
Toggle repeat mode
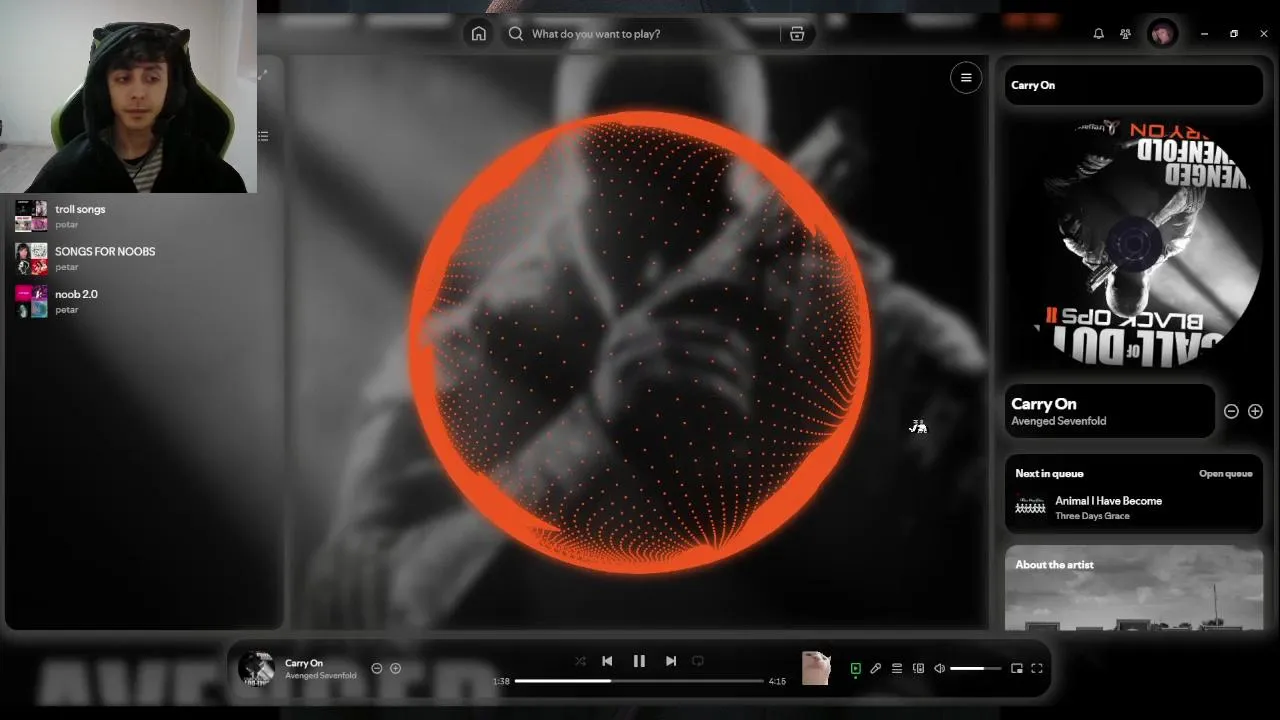698,661
